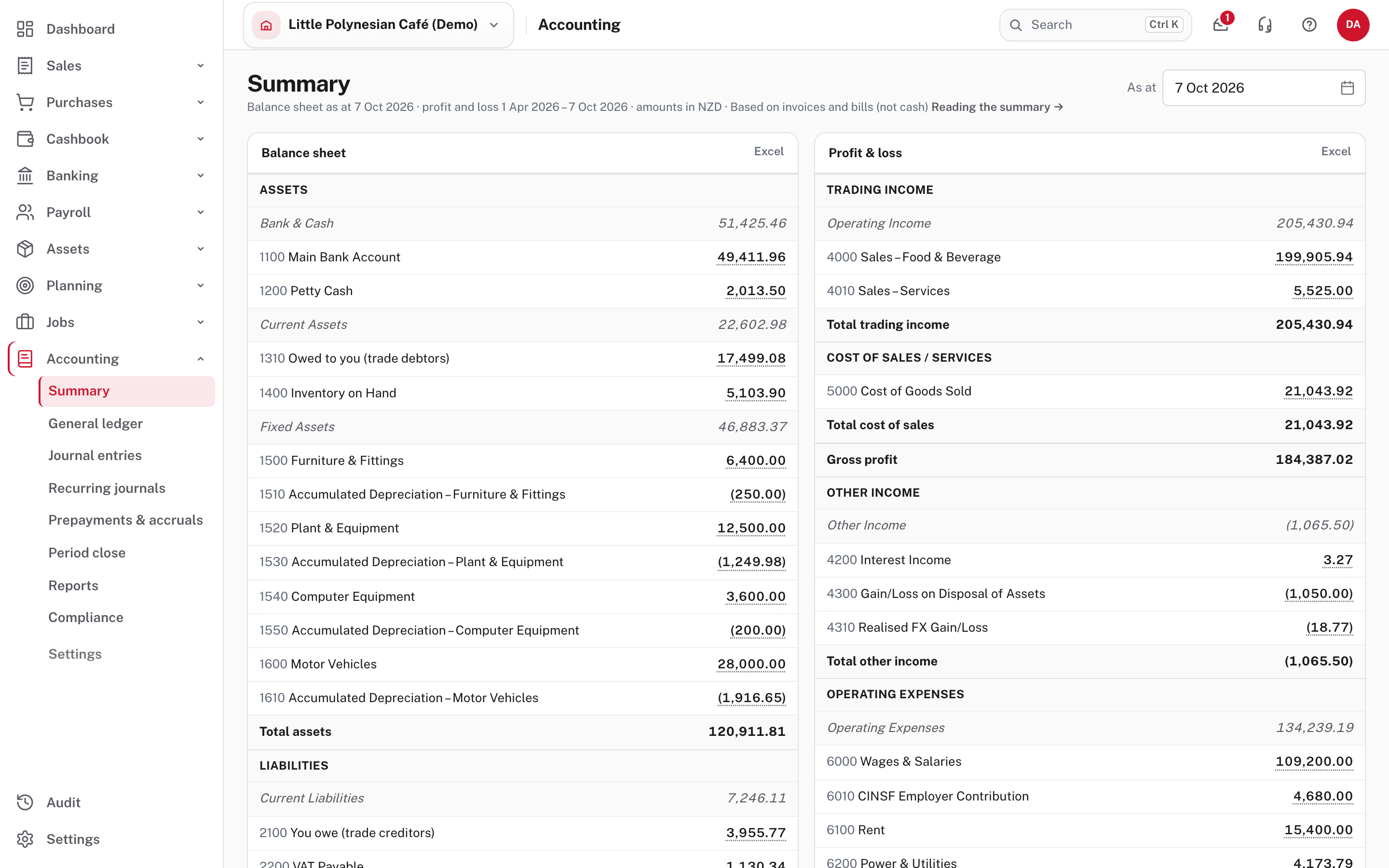Expand the Sales menu chevron
This screenshot has height=868, width=1389.
pos(200,66)
